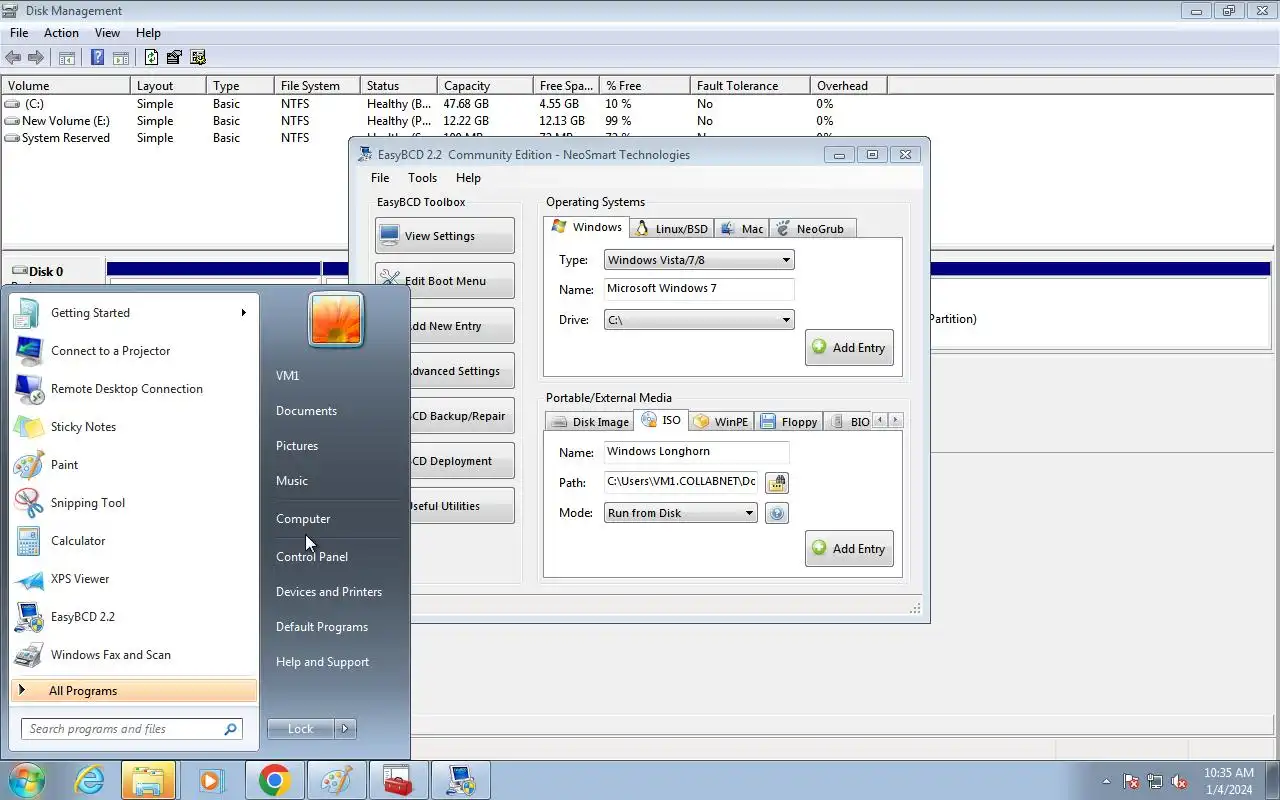
Task: Toggle Show/Hide Action Pane toolbar icon
Action: coord(120,58)
